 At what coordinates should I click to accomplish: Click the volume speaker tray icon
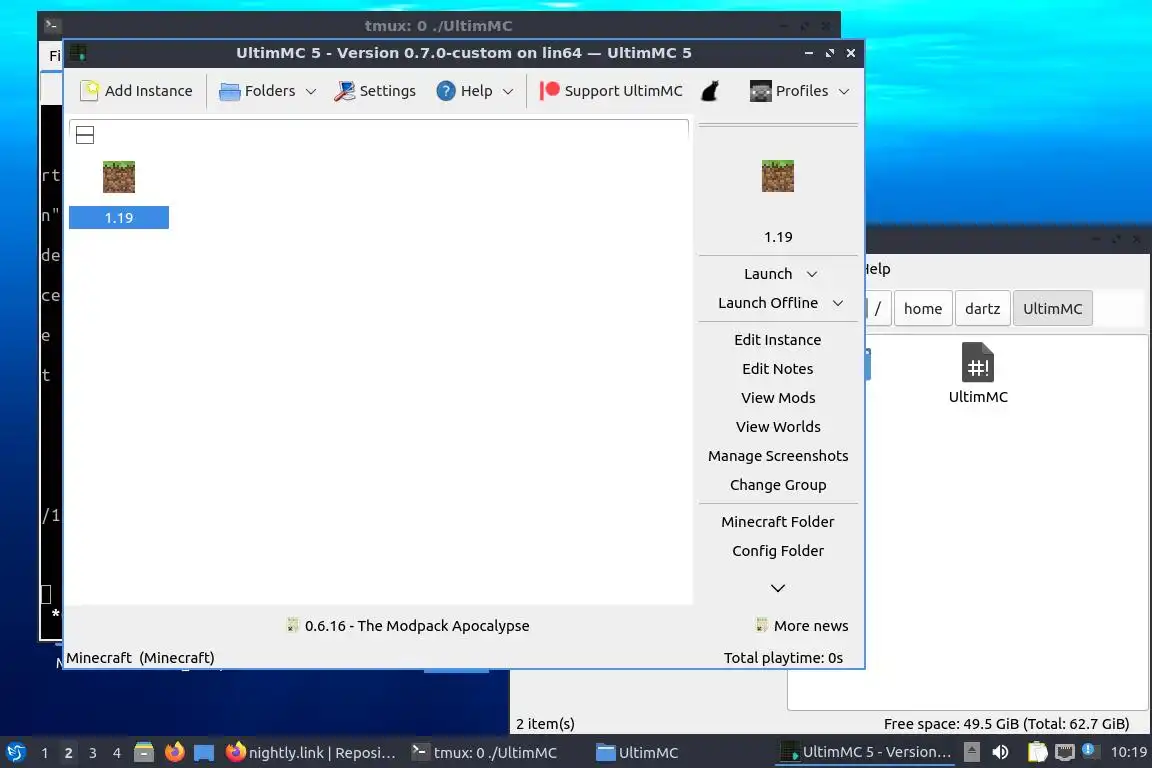[x=1000, y=753]
